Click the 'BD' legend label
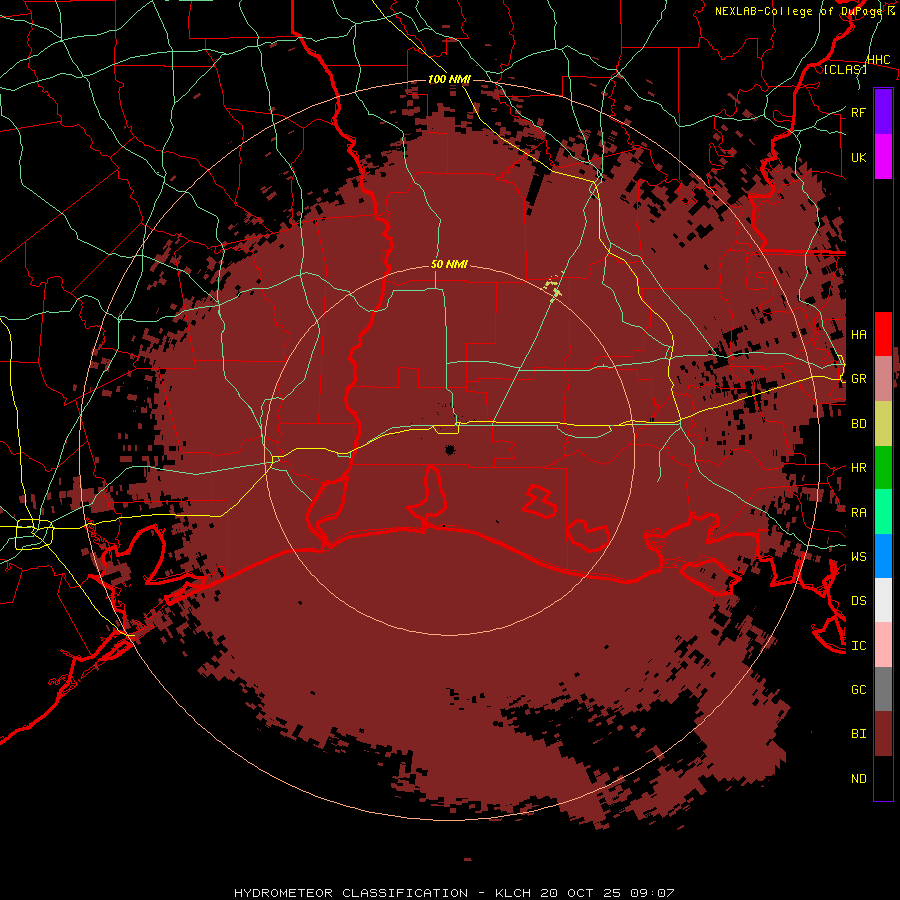900x900 pixels. point(859,424)
